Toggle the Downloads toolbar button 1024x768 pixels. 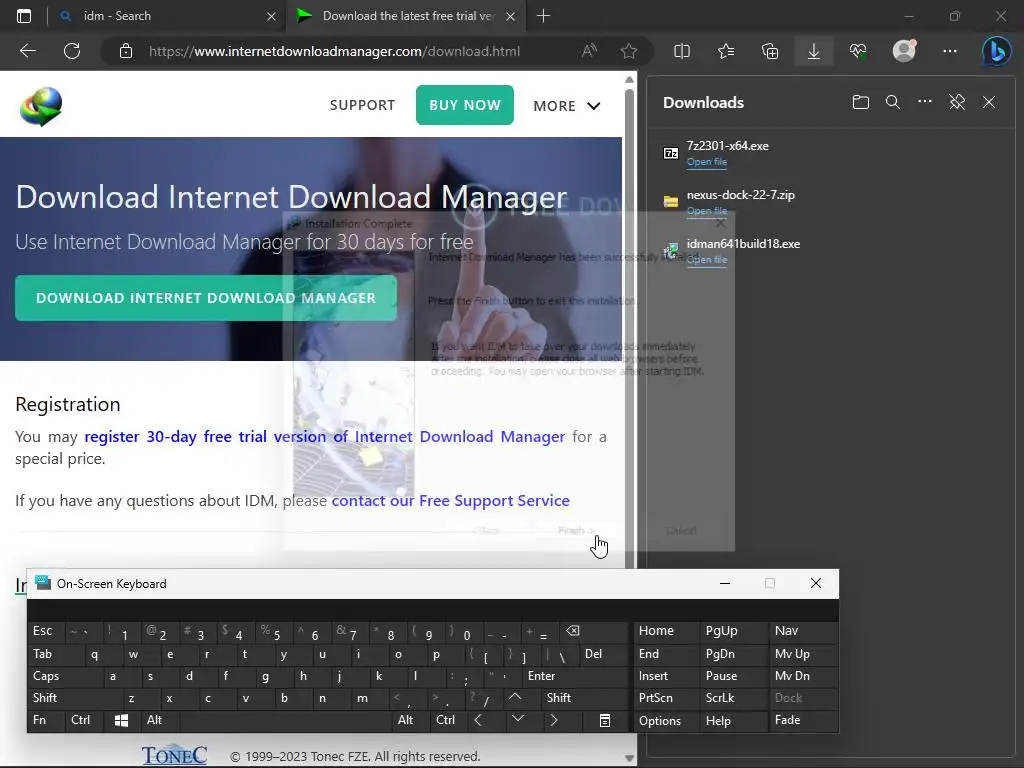coord(814,51)
